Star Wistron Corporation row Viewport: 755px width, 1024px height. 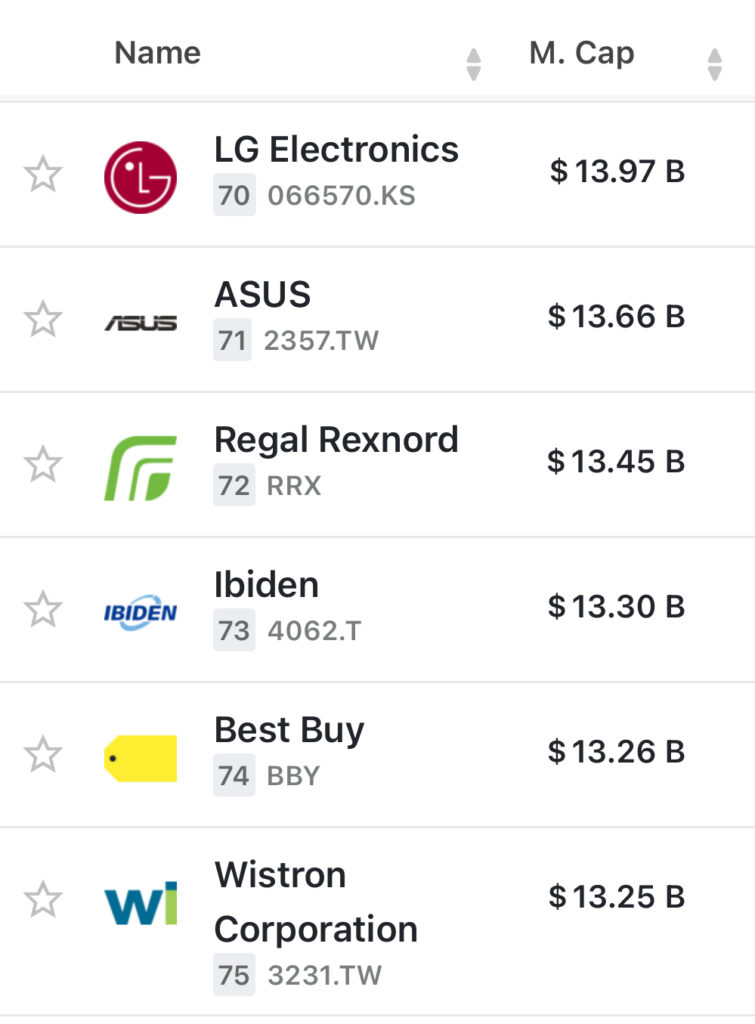[43, 900]
